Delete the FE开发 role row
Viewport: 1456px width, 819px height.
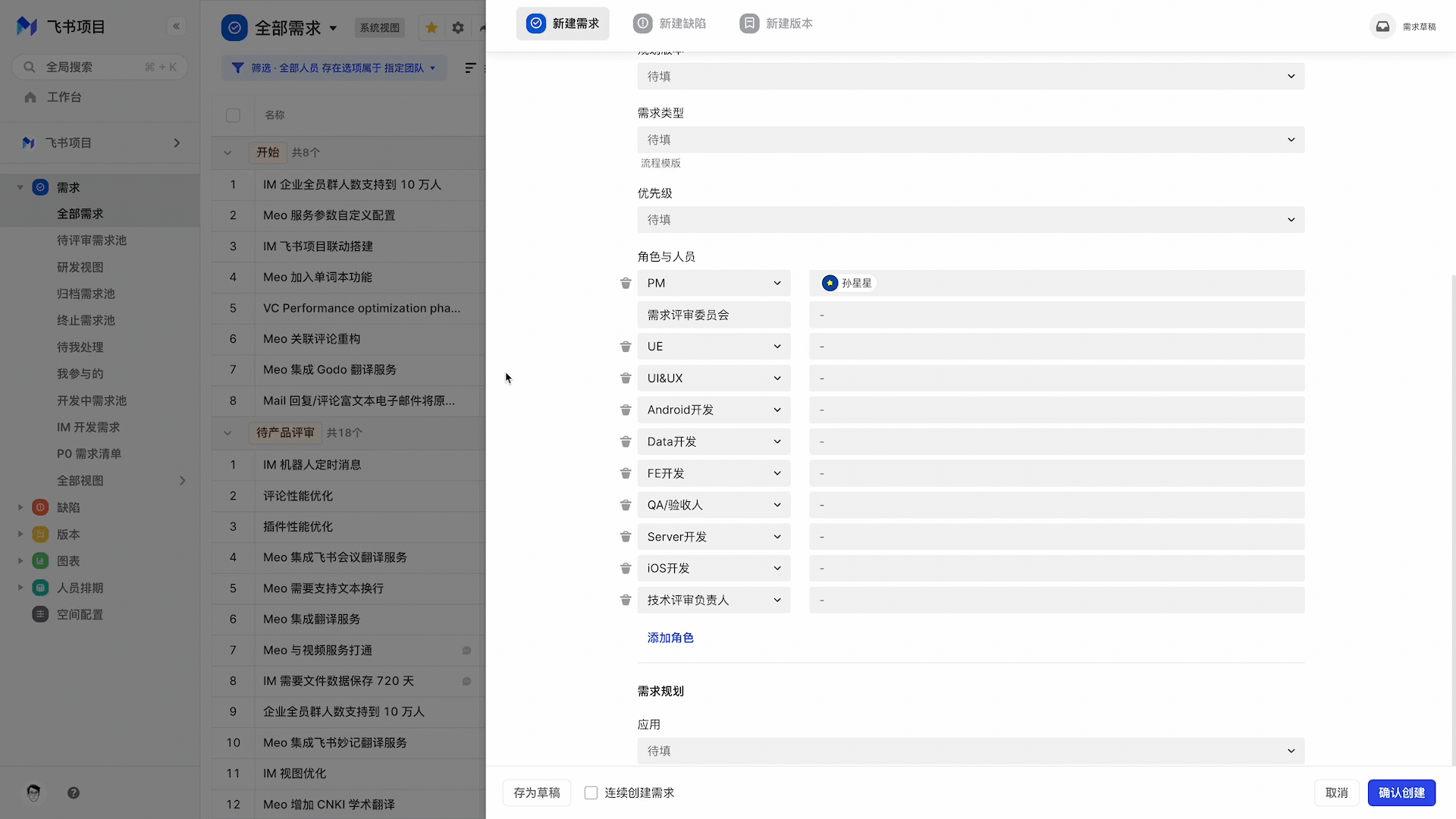click(x=626, y=473)
